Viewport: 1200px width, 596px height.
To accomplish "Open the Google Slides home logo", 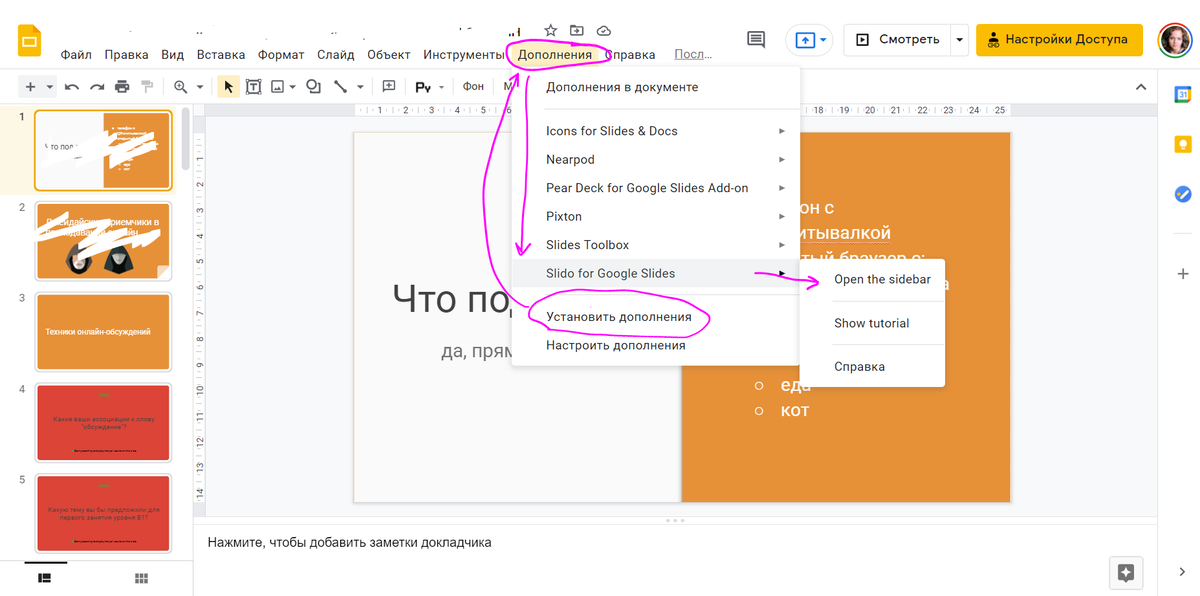I will coord(29,41).
